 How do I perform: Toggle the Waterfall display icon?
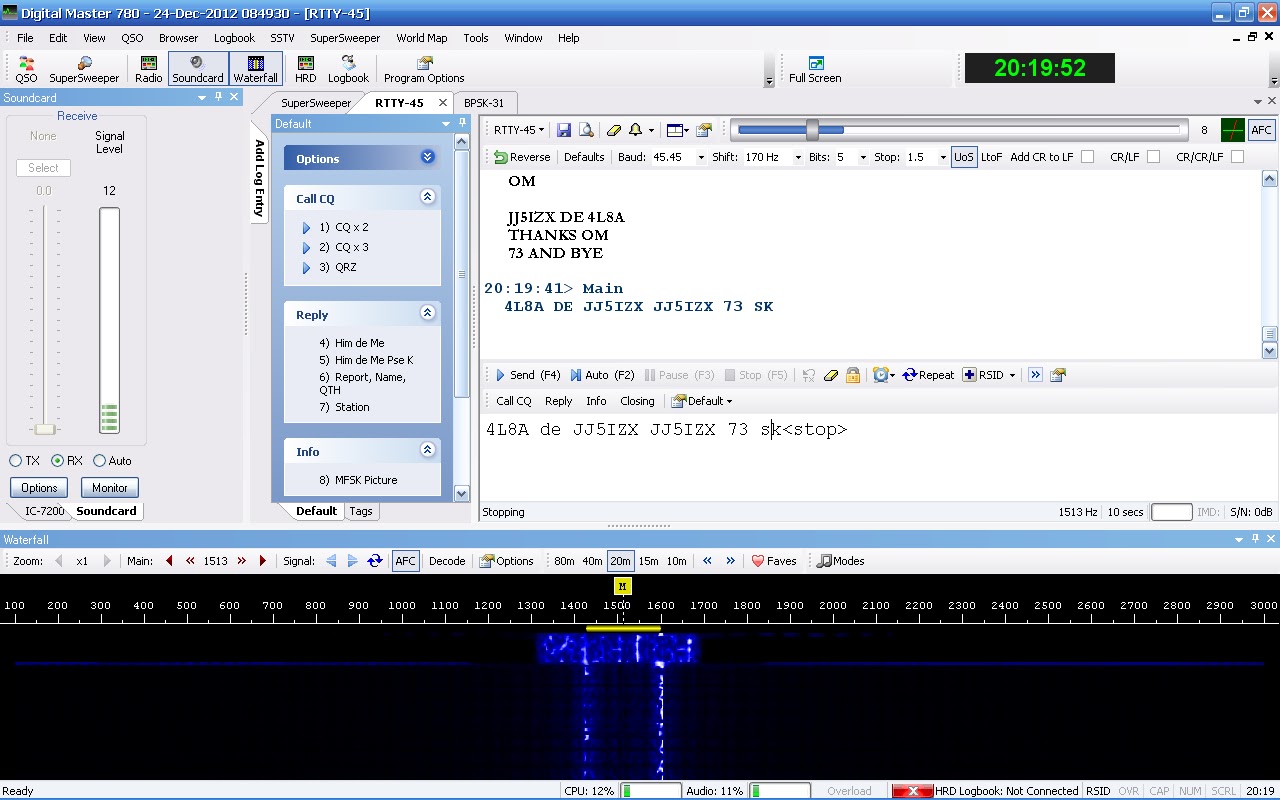tap(255, 68)
